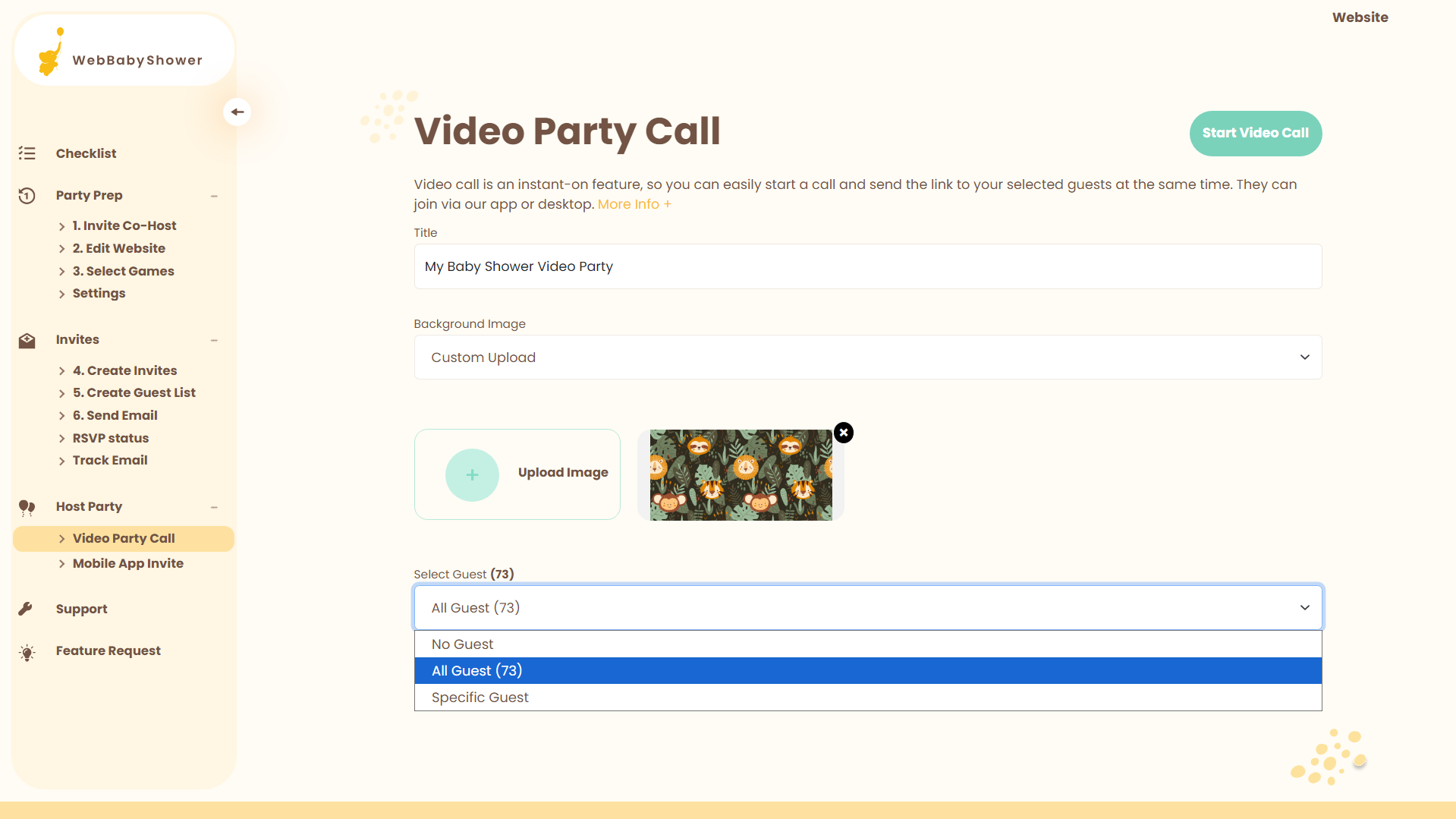Viewport: 1456px width, 819px height.
Task: Go to 4. Create Invites
Action: coord(125,370)
